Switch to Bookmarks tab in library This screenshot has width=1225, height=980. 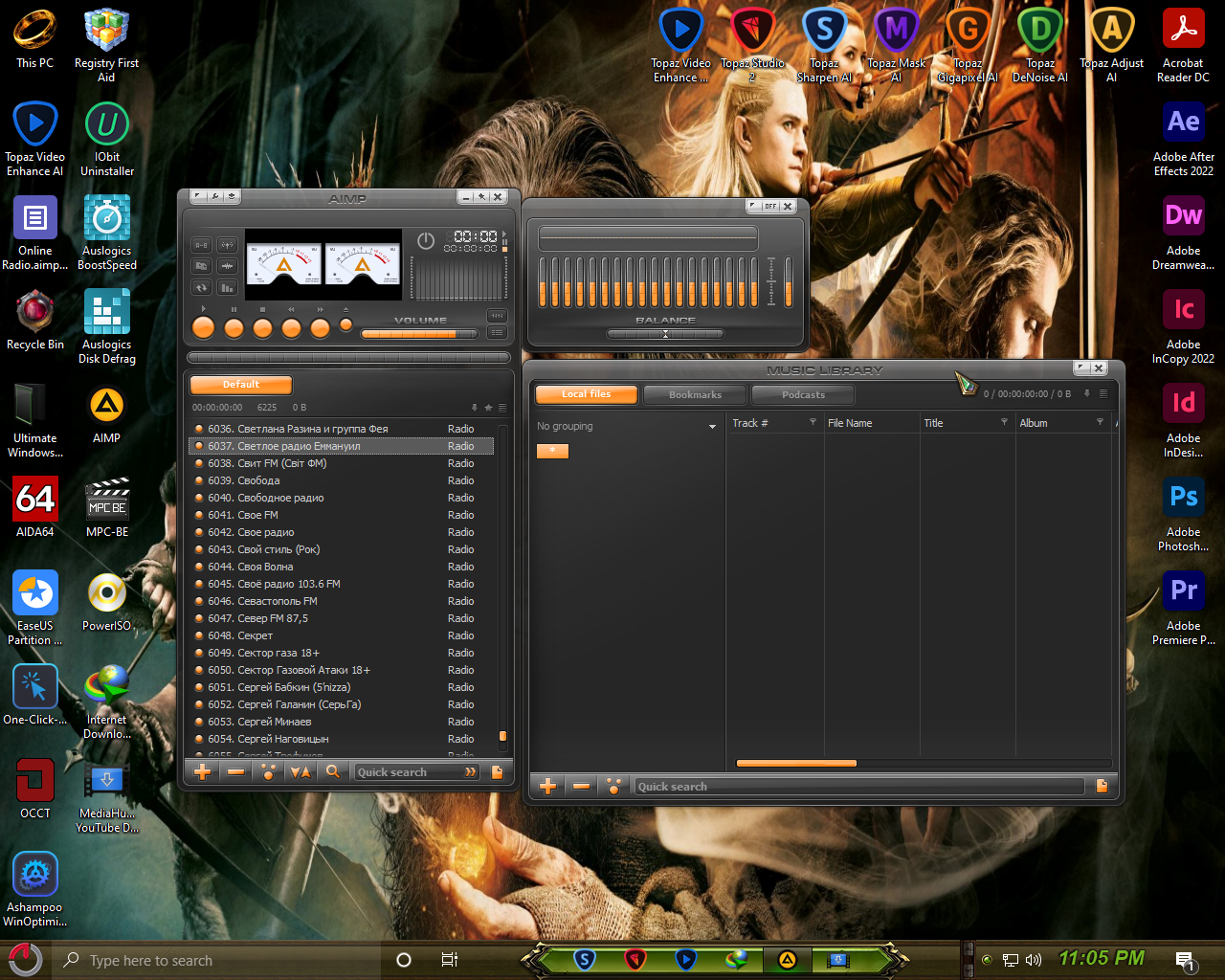(695, 394)
